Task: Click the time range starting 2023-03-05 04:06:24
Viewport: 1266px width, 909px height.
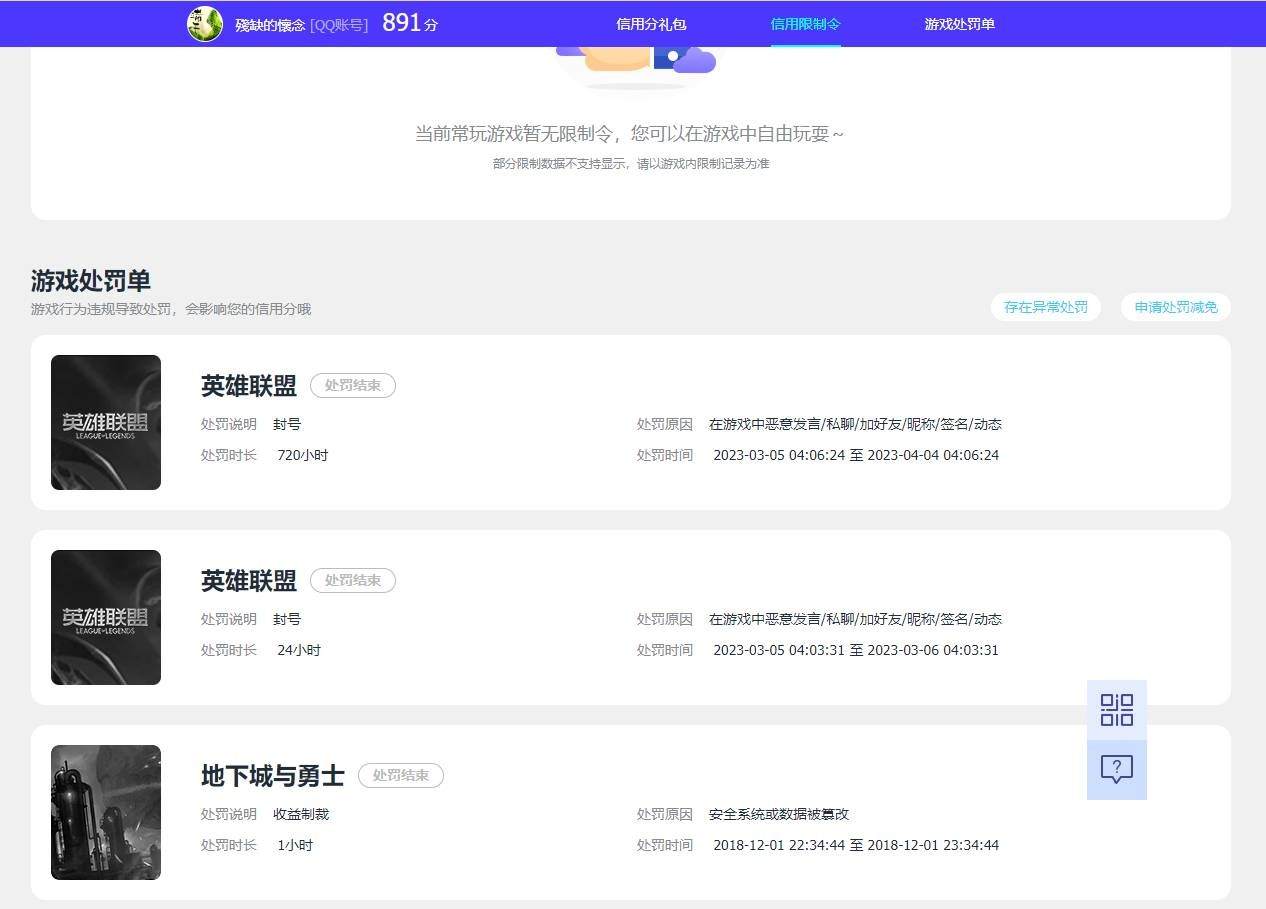Action: [x=856, y=455]
